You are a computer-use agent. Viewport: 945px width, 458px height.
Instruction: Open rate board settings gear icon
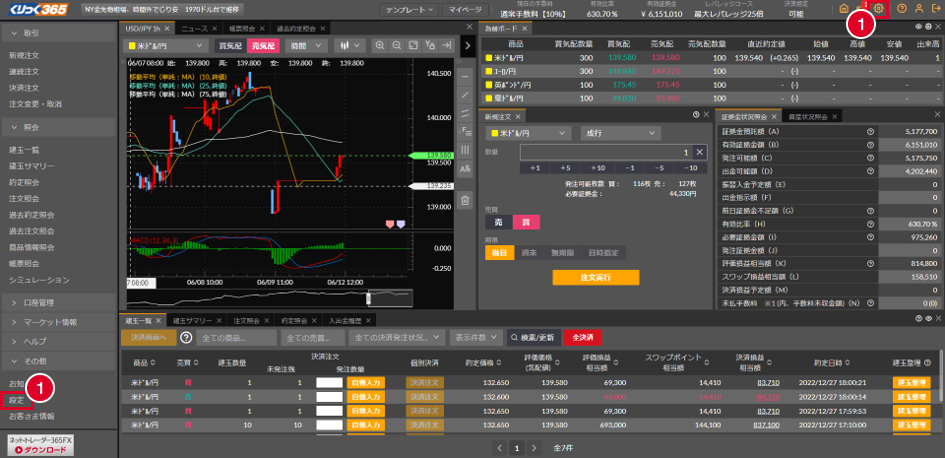[928, 27]
